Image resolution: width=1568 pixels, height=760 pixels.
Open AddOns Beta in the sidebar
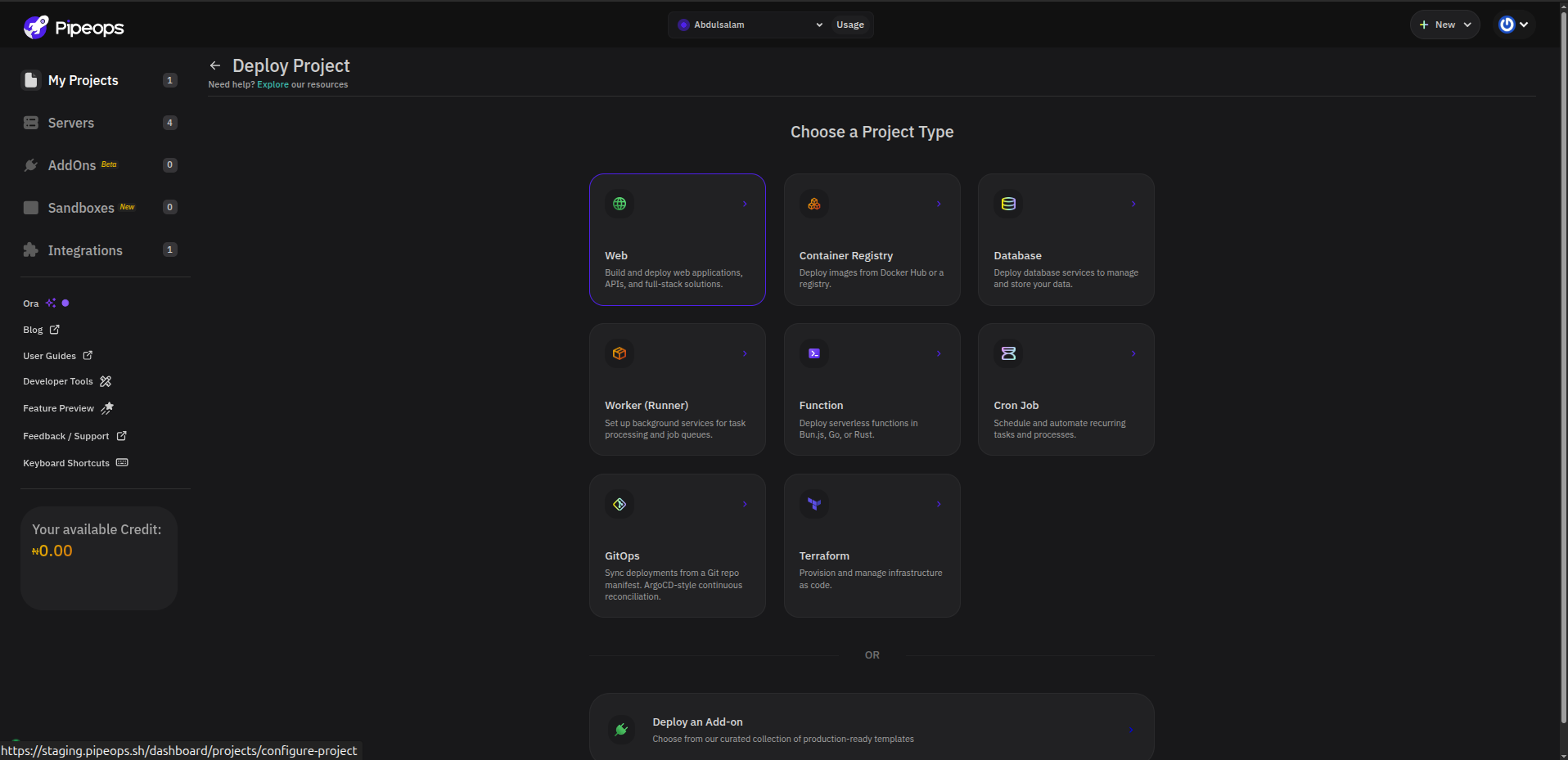pos(99,165)
